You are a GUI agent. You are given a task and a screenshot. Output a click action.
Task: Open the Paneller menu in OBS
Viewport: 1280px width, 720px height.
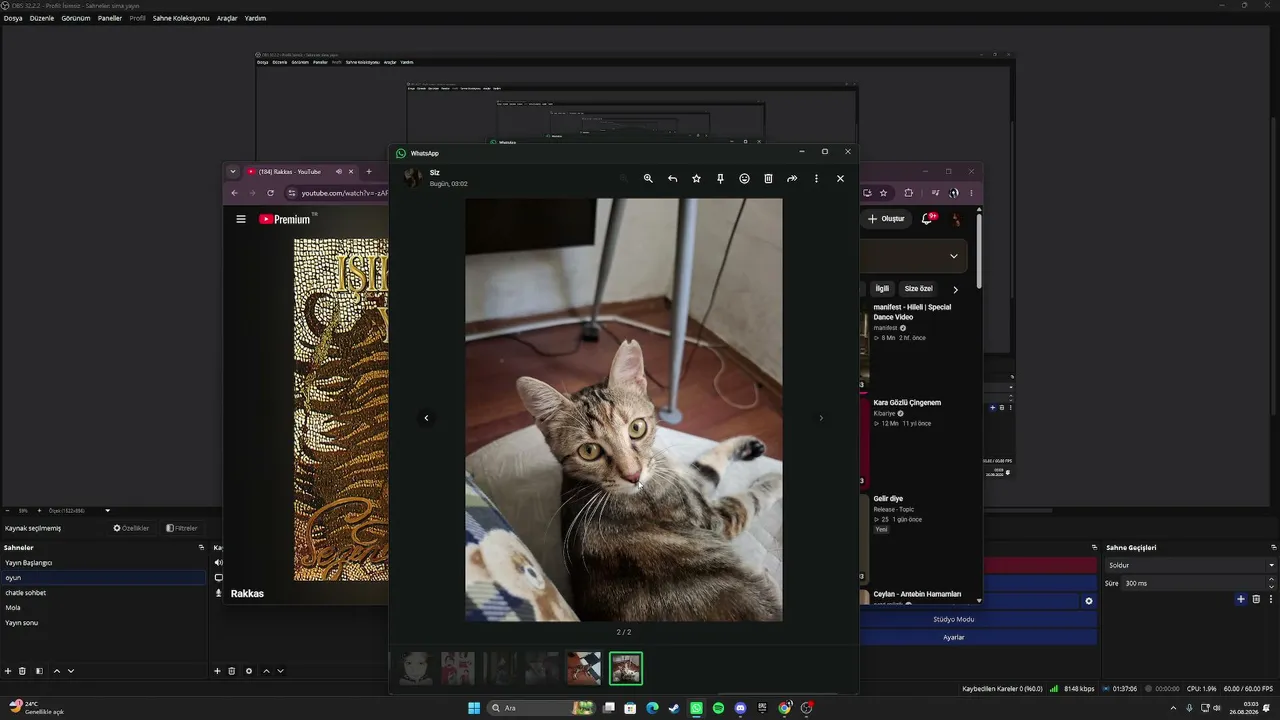[x=110, y=18]
